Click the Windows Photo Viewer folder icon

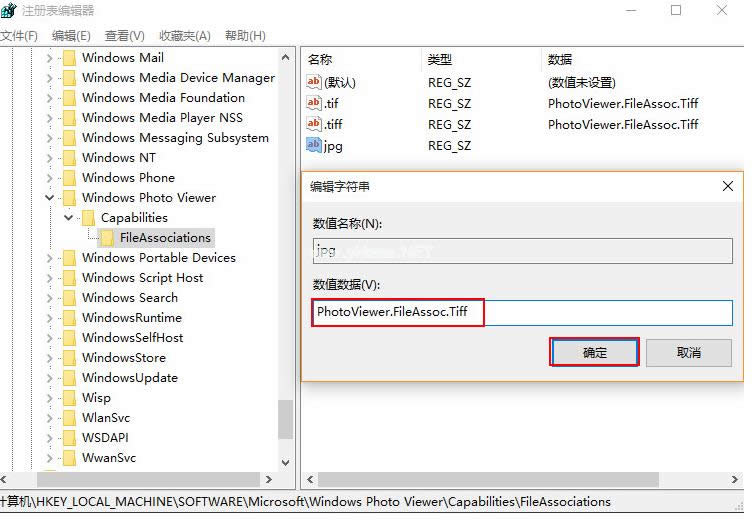click(69, 198)
